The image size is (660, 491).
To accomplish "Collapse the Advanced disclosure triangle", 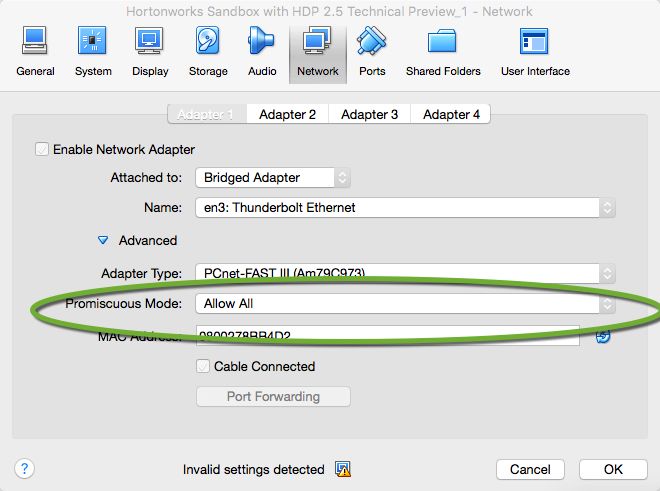I will [103, 240].
